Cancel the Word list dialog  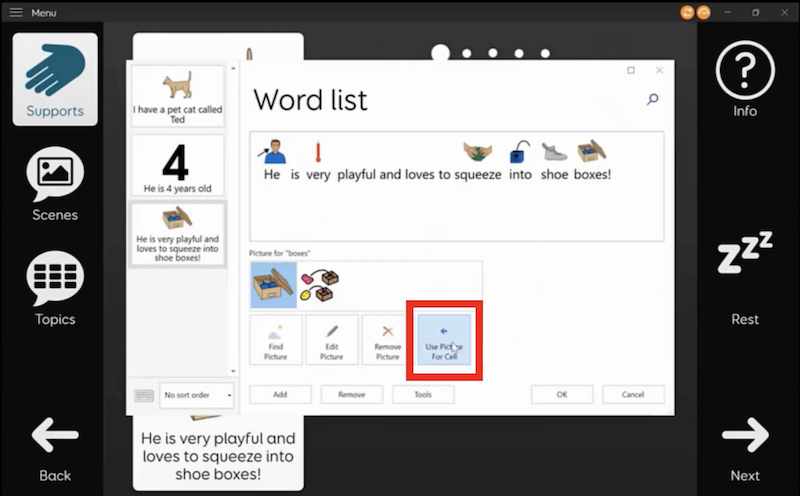[633, 395]
